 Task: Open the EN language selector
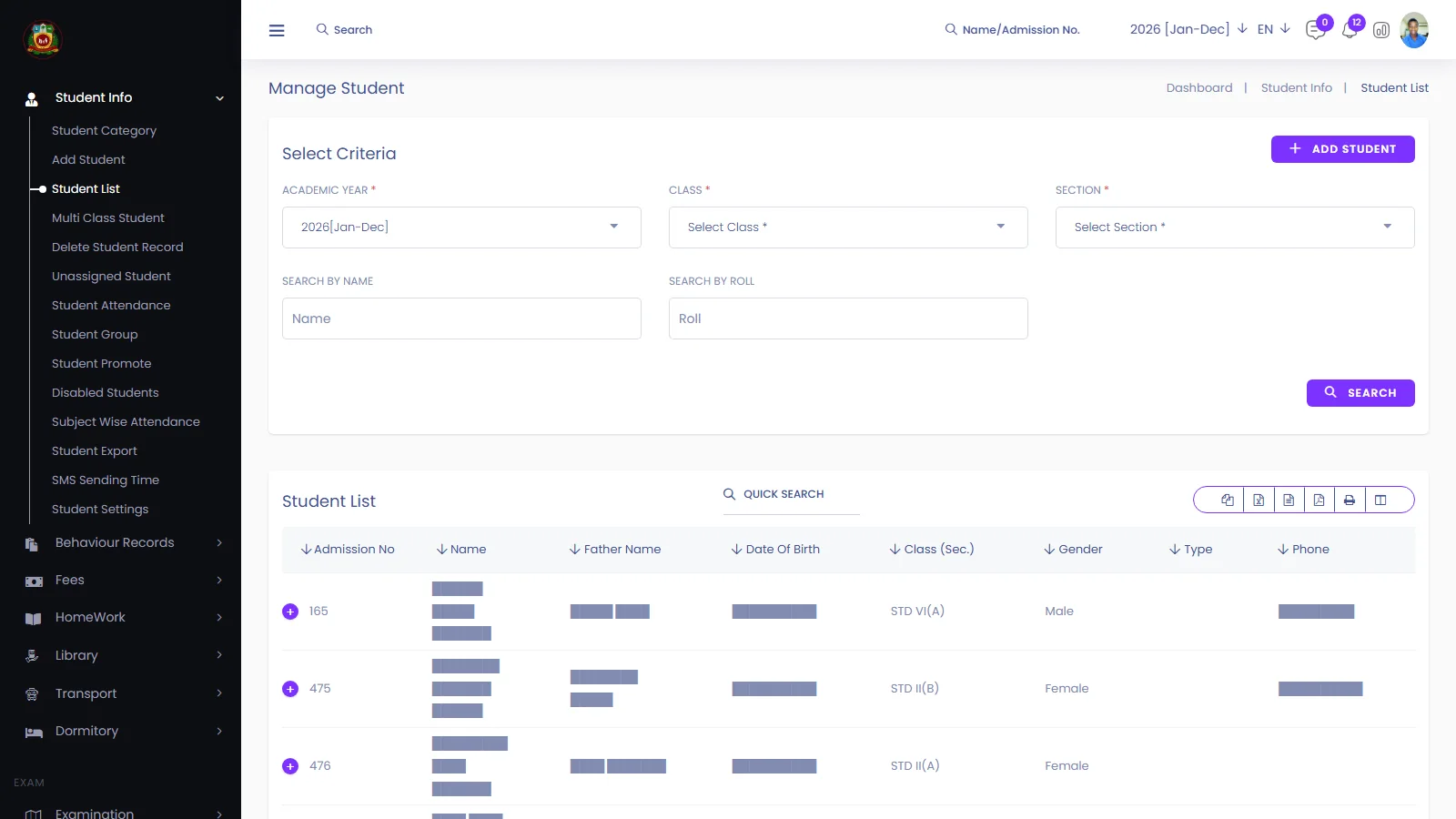click(1274, 29)
